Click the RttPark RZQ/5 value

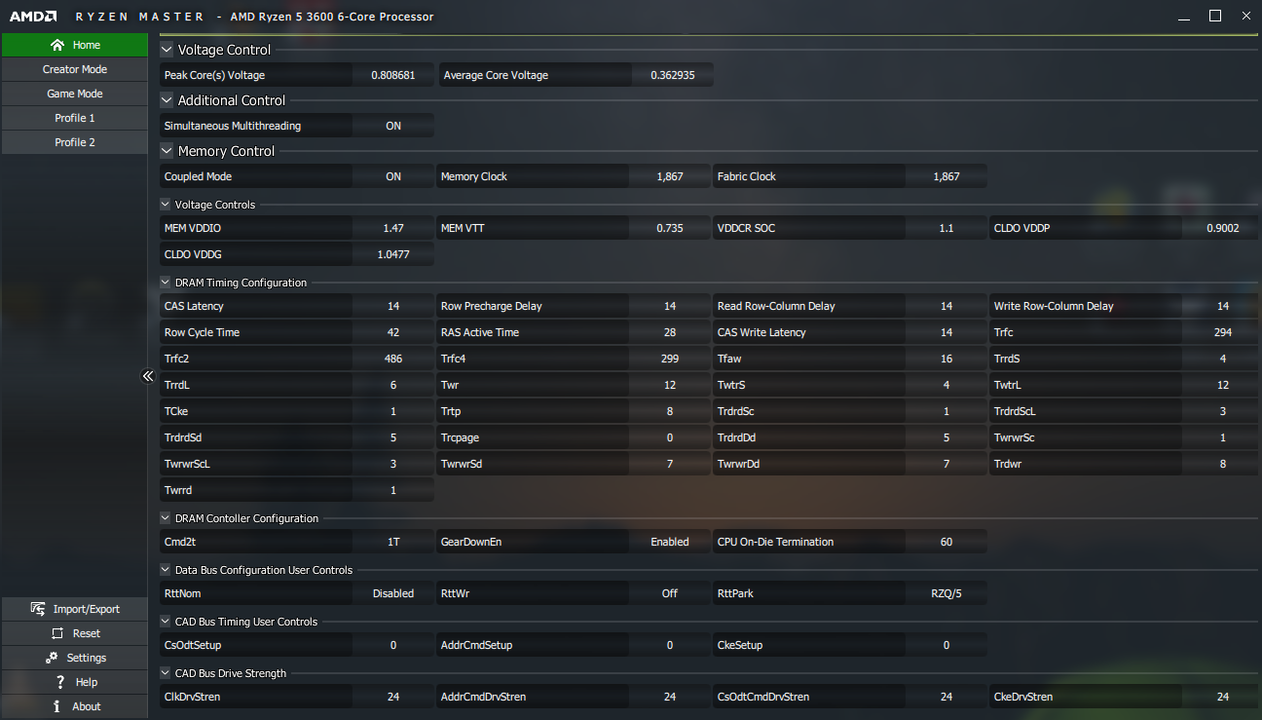coord(946,593)
